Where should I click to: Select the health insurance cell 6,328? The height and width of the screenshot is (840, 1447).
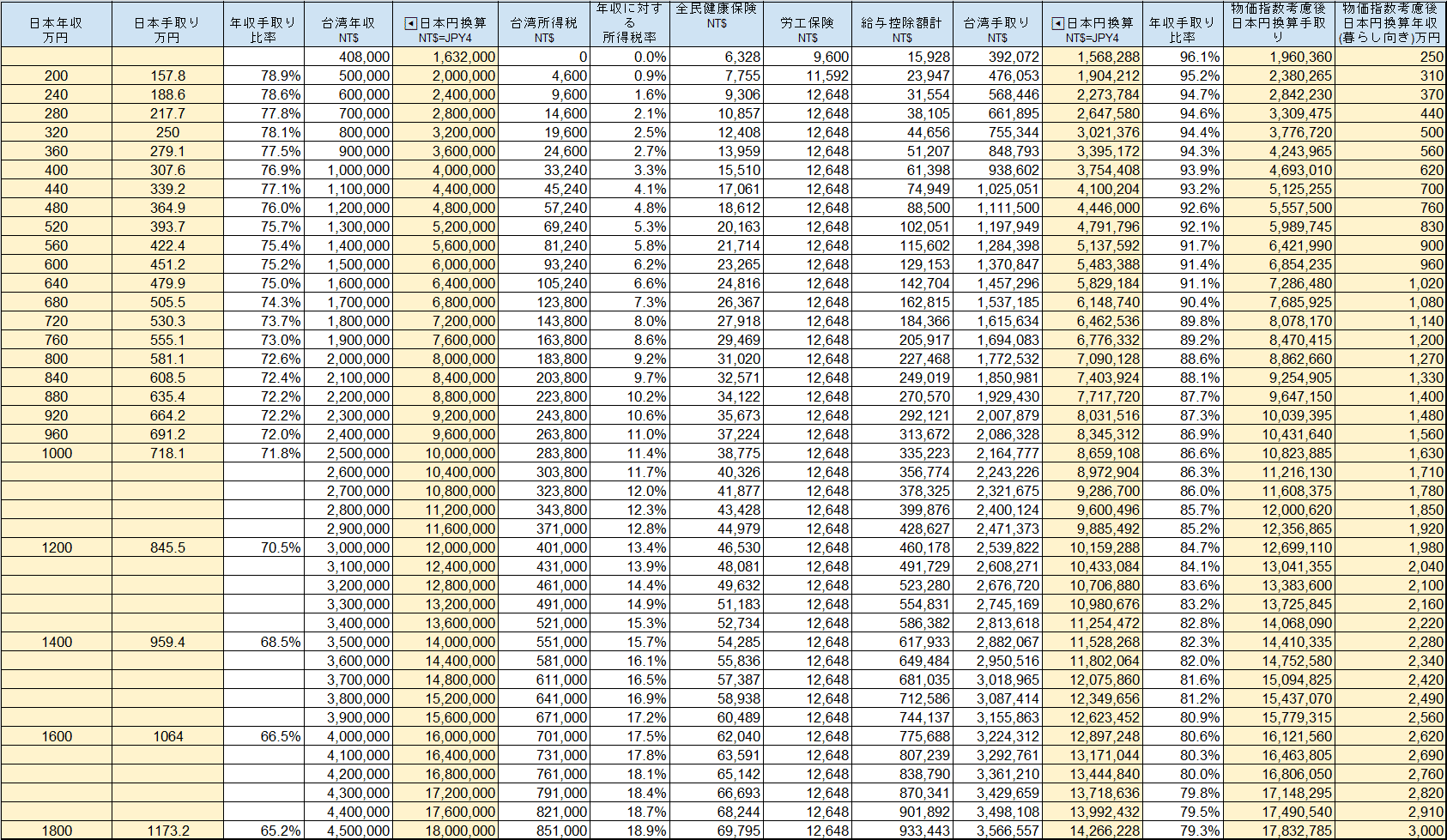pyautogui.click(x=717, y=57)
